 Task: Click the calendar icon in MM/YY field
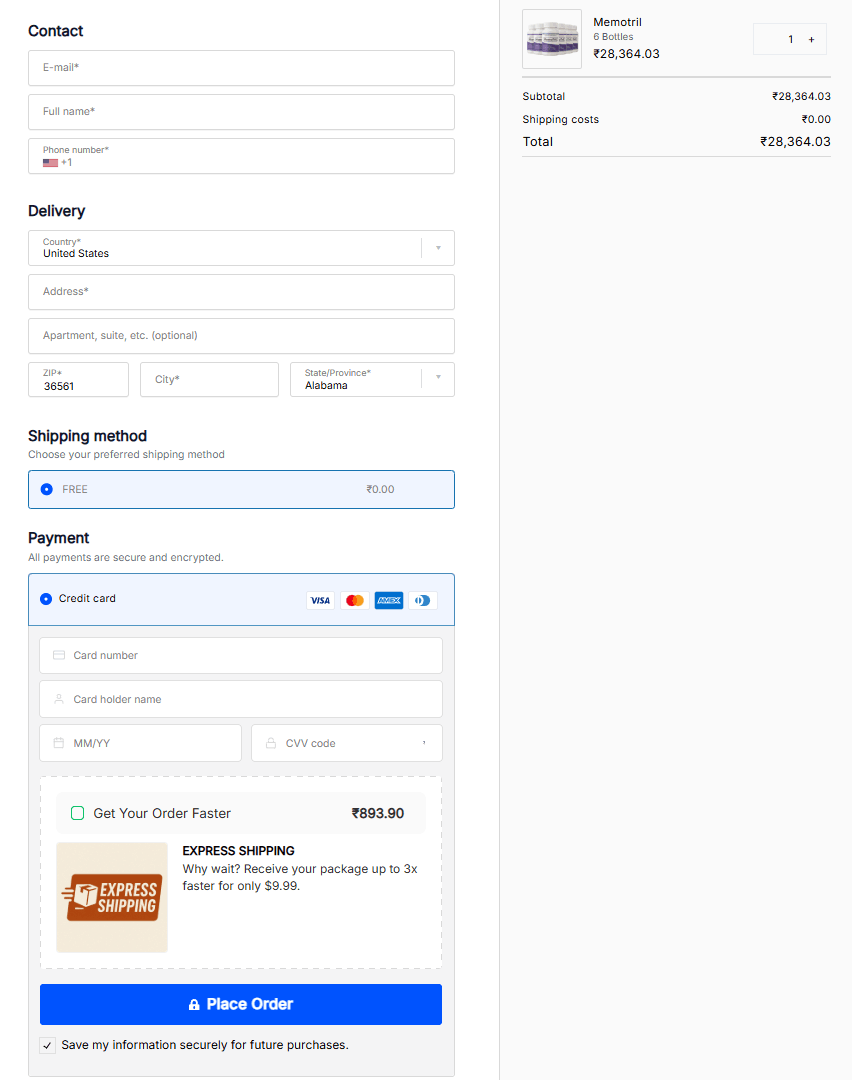click(57, 743)
